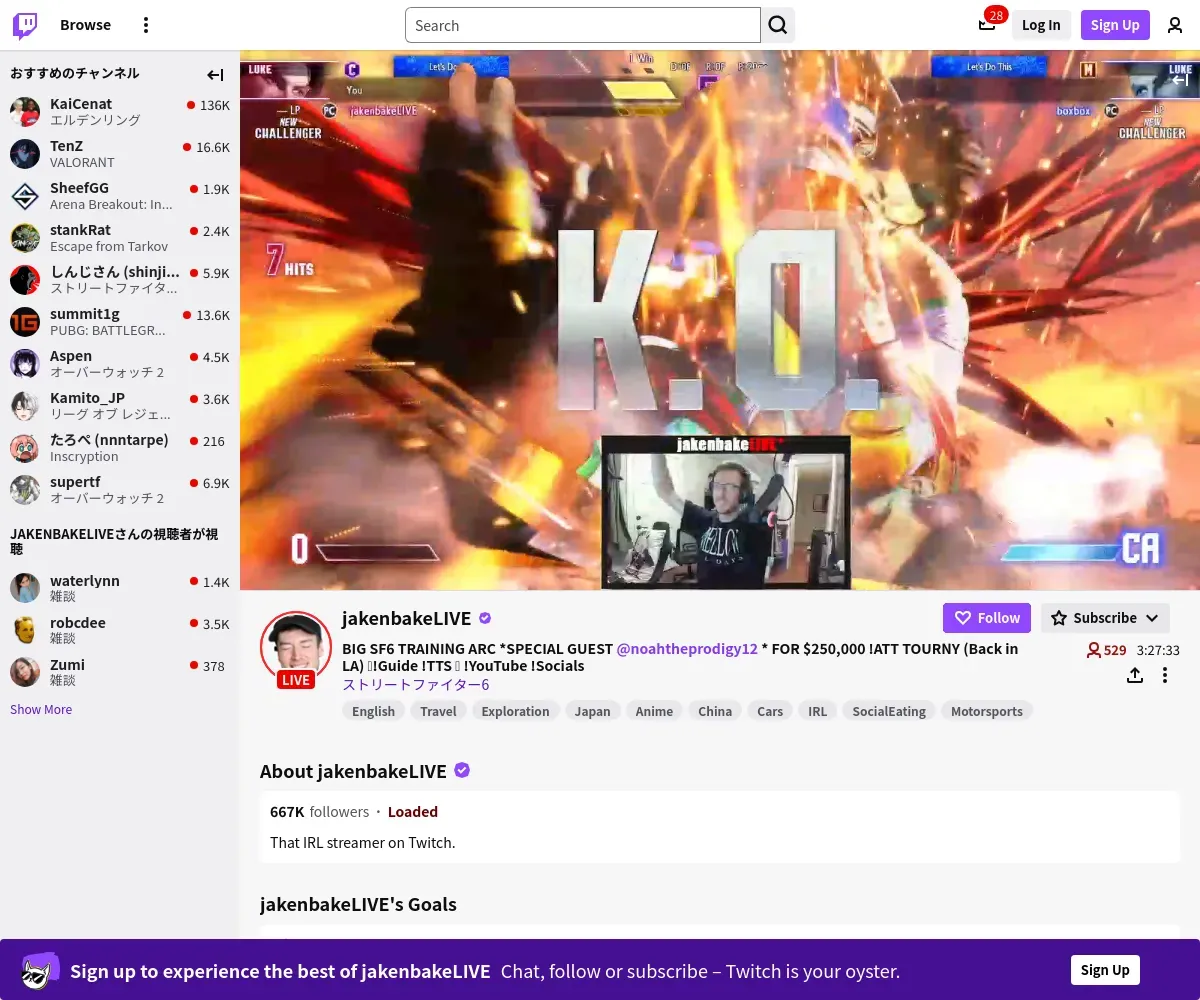Viewport: 1200px width, 1000px height.
Task: Click Sign Up in the bottom banner
Action: (1105, 970)
